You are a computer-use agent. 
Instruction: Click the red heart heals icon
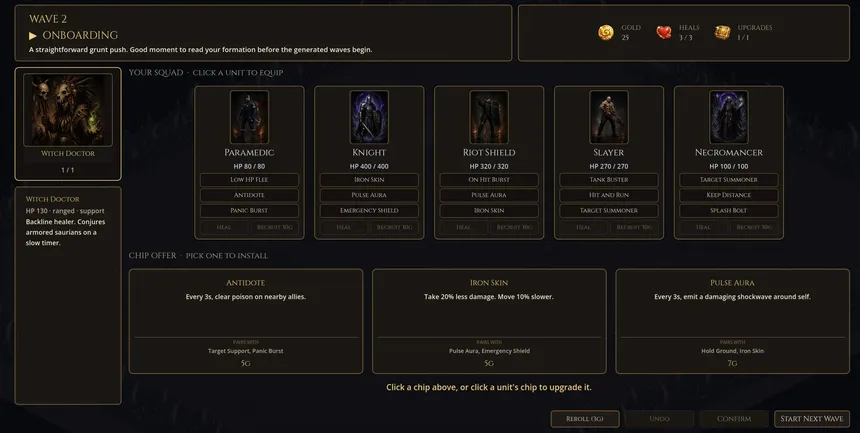(664, 33)
